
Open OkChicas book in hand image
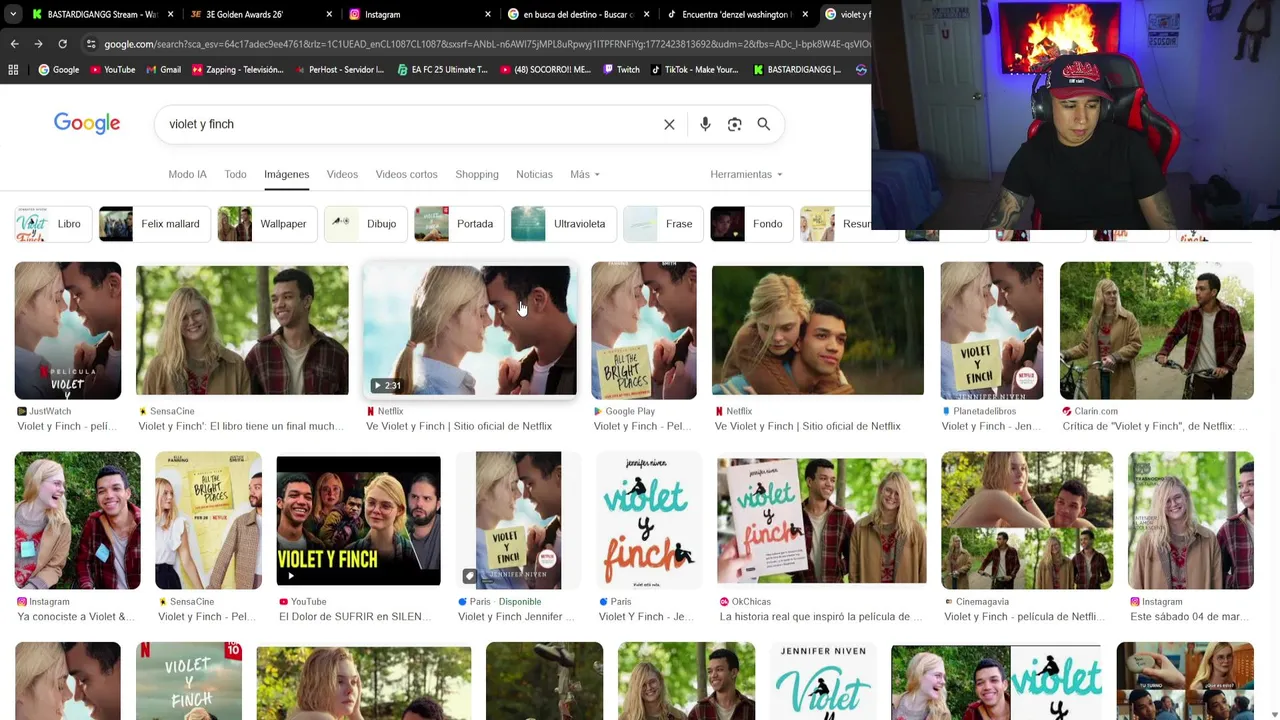click(x=822, y=521)
